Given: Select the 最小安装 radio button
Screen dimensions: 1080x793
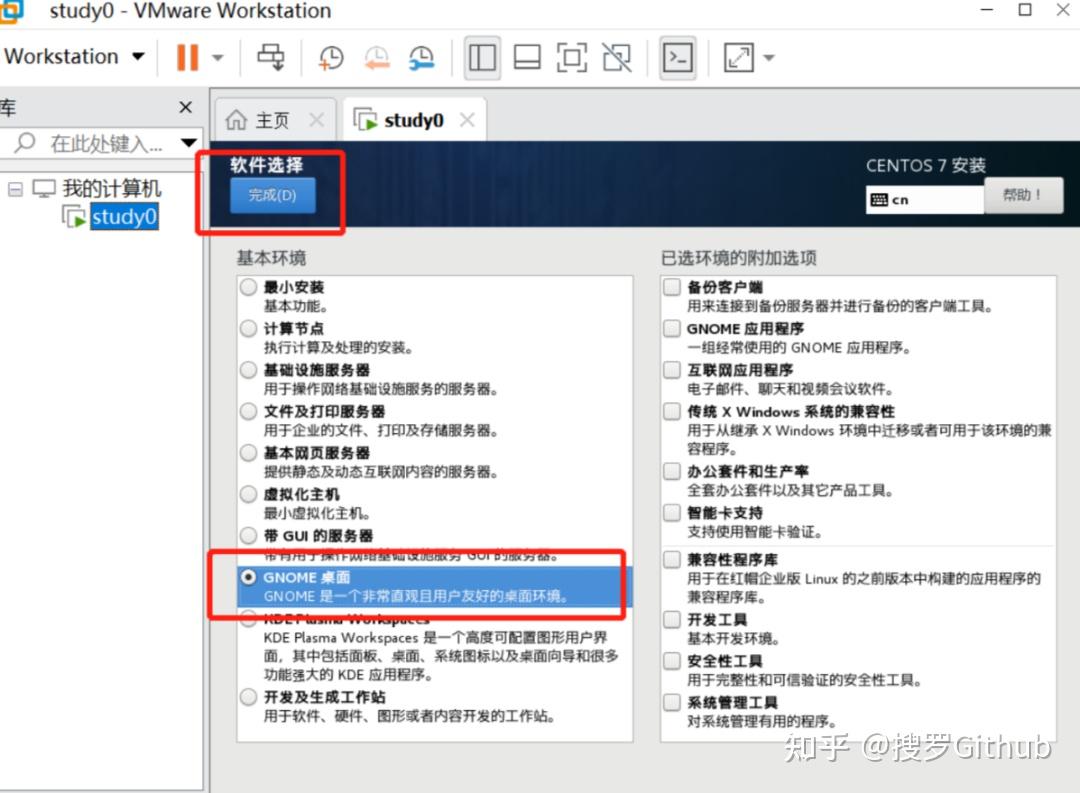Looking at the screenshot, I should pos(249,287).
